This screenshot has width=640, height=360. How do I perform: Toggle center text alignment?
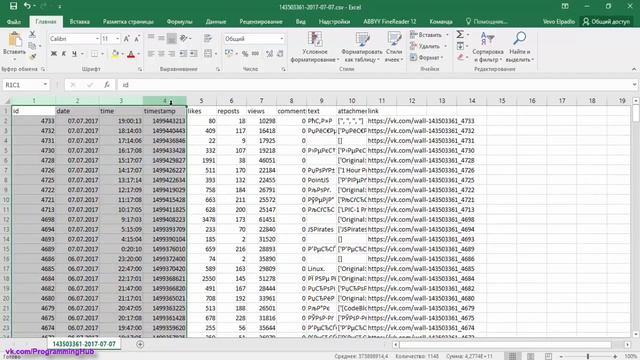click(x=162, y=54)
